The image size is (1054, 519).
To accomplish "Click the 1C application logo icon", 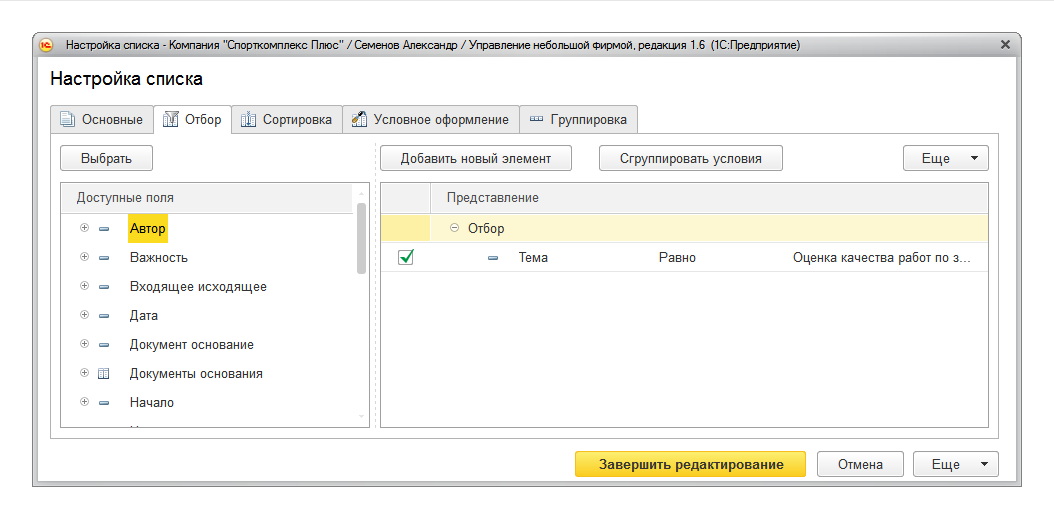I will pos(46,45).
